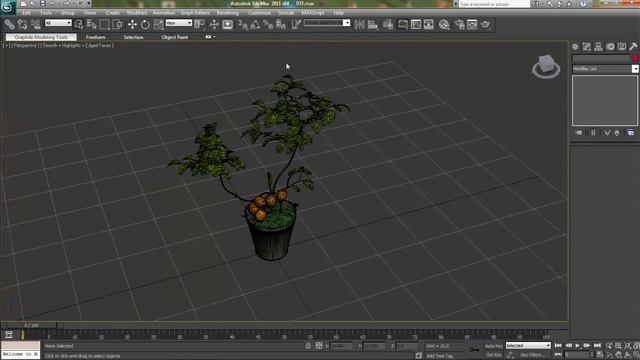Click the Align tool icon
Image resolution: width=640 pixels, height=360 pixels.
[x=373, y=24]
